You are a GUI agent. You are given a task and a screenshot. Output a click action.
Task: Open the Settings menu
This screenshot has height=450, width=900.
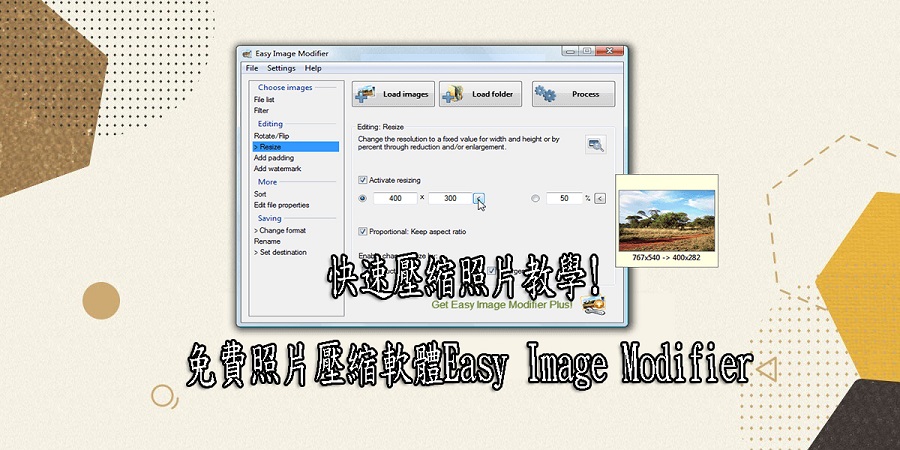coord(281,68)
